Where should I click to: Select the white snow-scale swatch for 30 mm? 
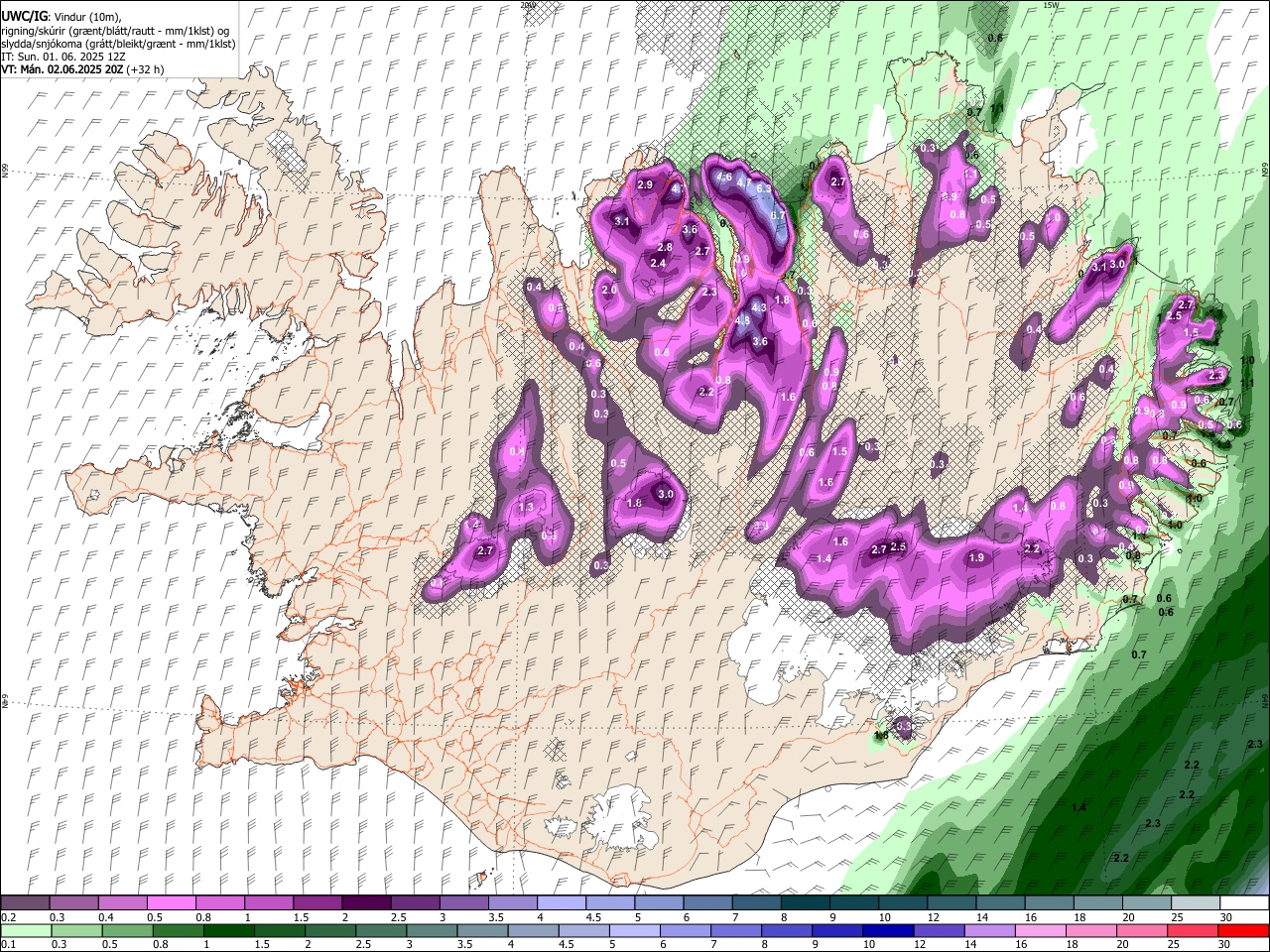1245,902
